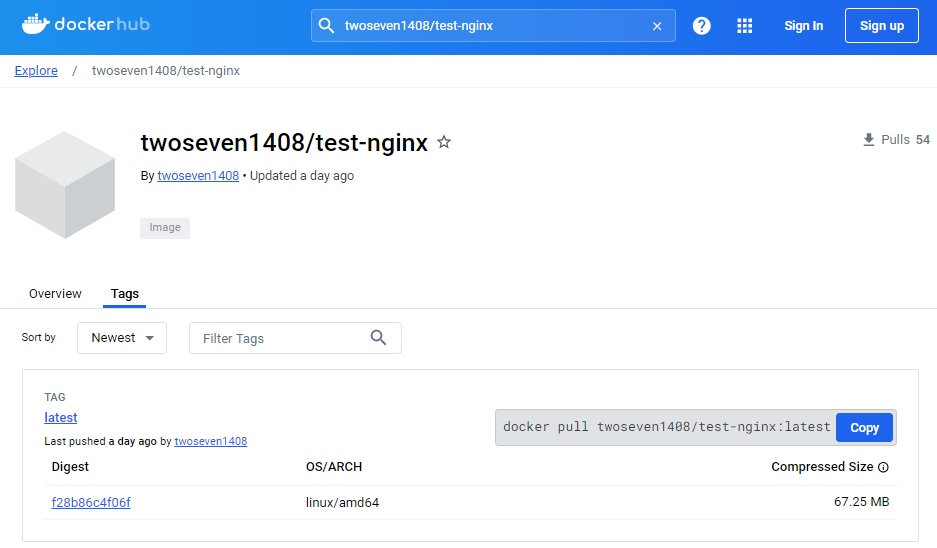Show Compressed Size info icon
Screen dimensions: 937x548
[883, 467]
